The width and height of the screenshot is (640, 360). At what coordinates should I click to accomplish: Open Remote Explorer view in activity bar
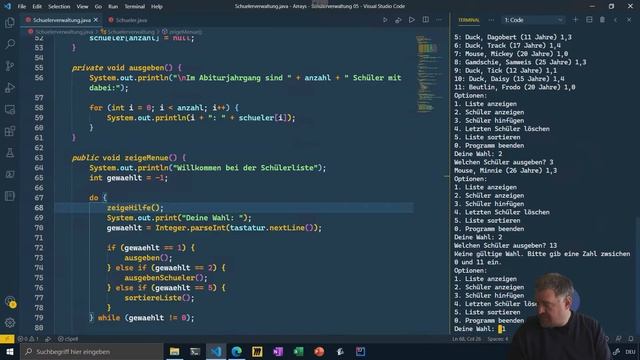pyautogui.click(x=10, y=109)
